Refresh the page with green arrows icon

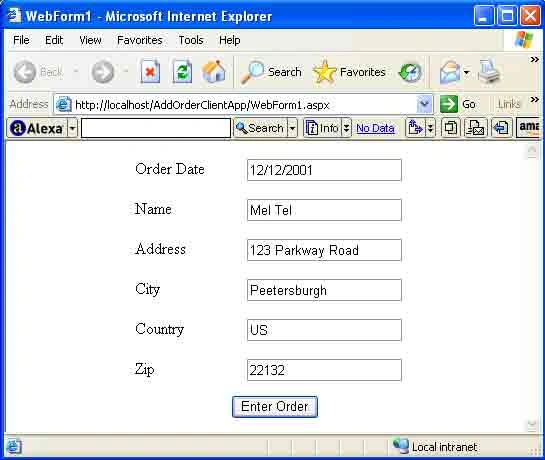[x=182, y=72]
